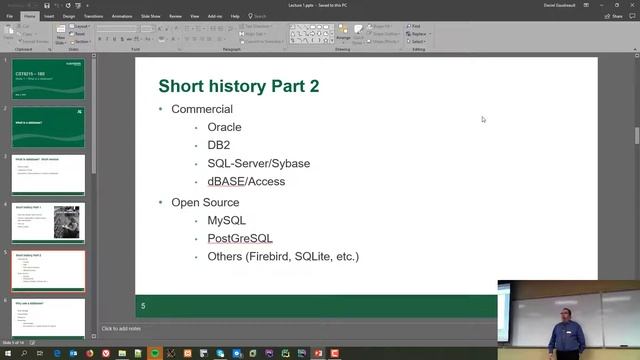Switch to the Slide Show tab

(x=151, y=16)
